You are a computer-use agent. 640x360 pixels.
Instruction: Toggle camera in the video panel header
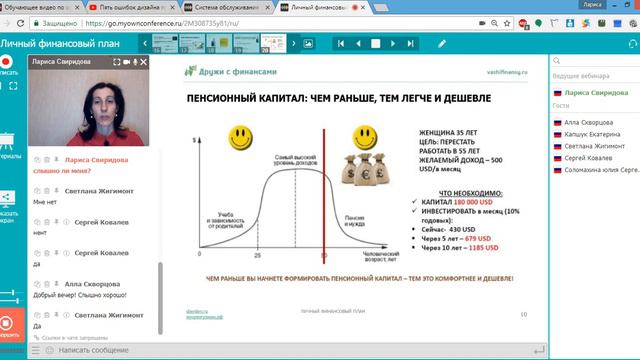[127, 62]
